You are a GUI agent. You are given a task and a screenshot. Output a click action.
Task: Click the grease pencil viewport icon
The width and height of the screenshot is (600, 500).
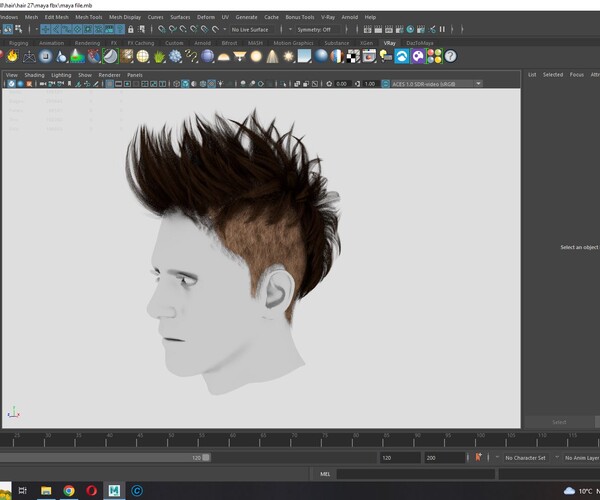point(96,83)
